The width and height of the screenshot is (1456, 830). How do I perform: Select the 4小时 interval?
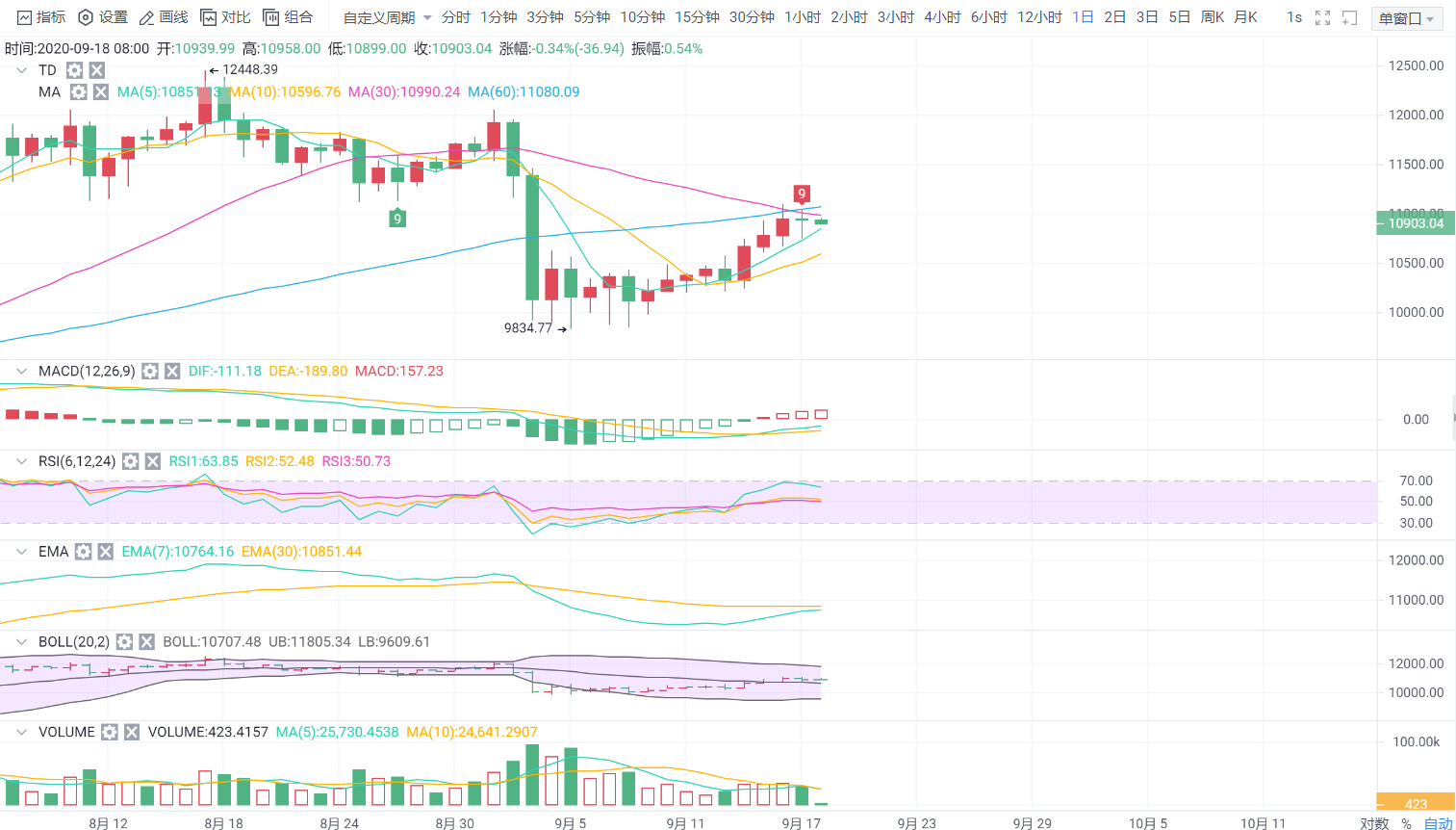point(942,17)
